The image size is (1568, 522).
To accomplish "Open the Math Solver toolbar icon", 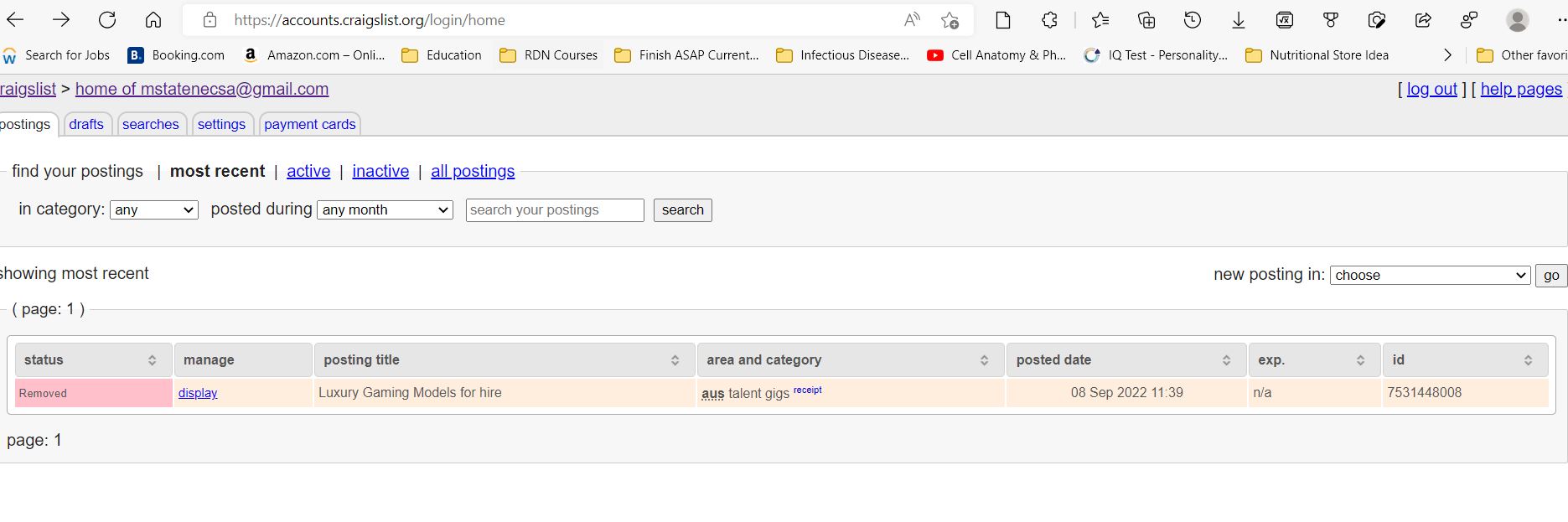I will pos(1285,20).
